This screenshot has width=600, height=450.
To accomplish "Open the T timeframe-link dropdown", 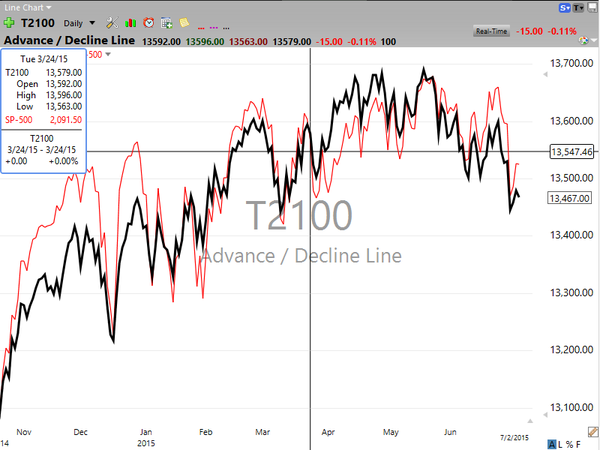I will tap(577, 8).
